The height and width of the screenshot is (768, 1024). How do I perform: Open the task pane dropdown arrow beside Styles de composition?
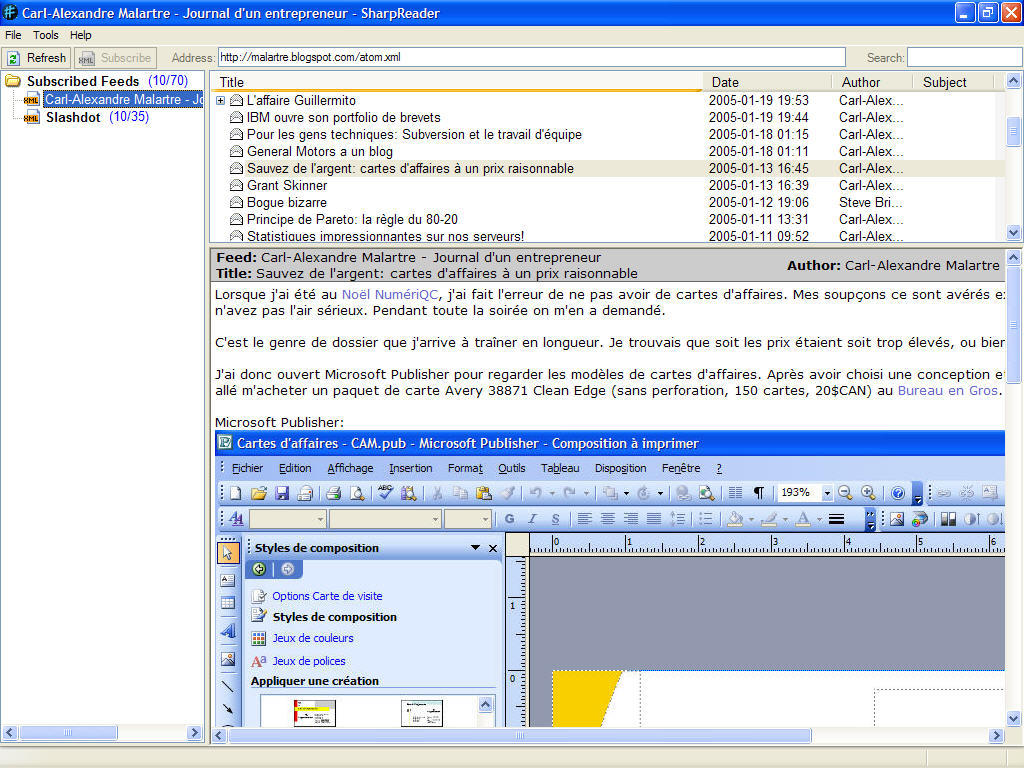click(475, 548)
